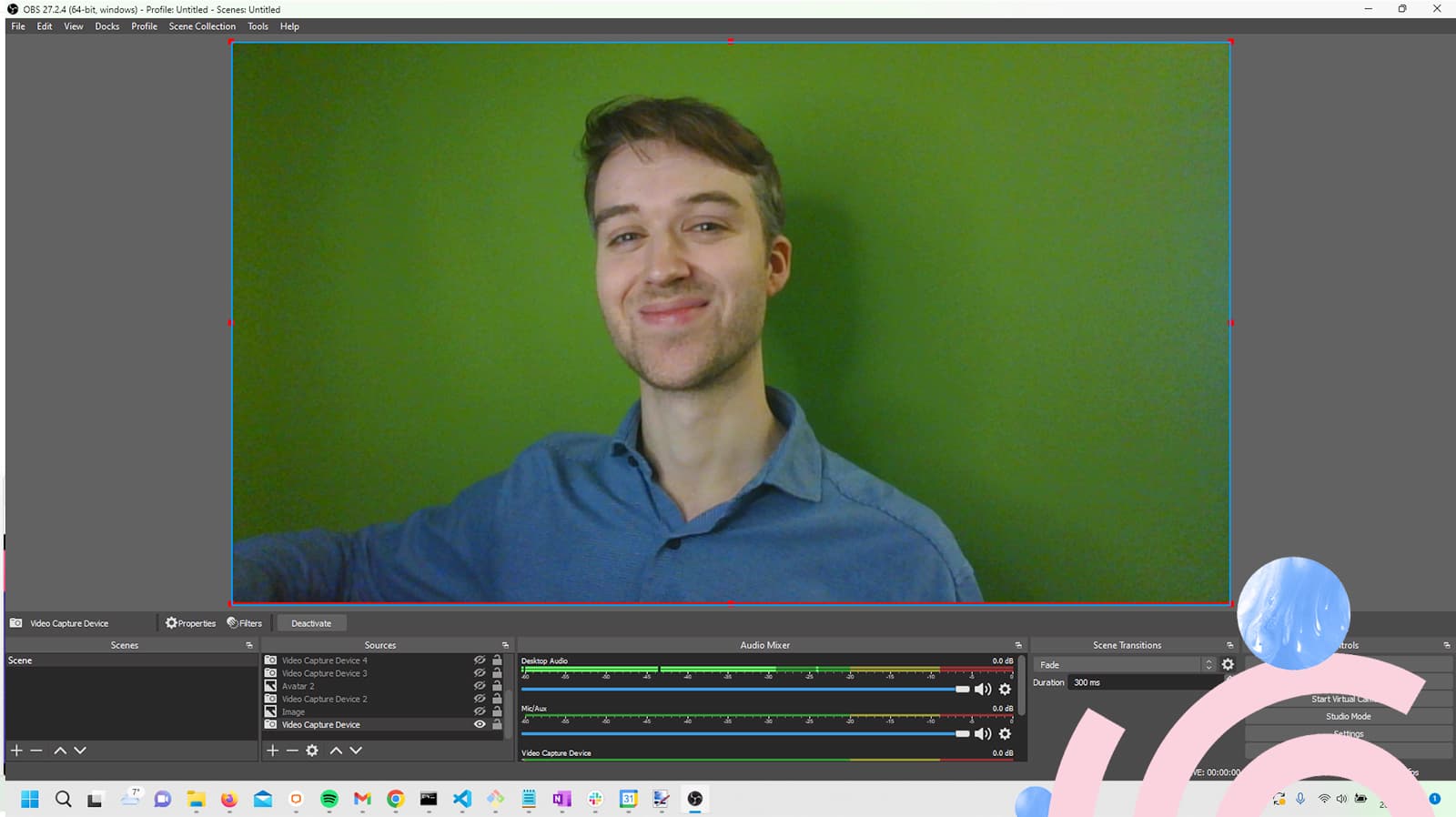Show the Avatar 2 source
1456x817 pixels.
tap(480, 687)
